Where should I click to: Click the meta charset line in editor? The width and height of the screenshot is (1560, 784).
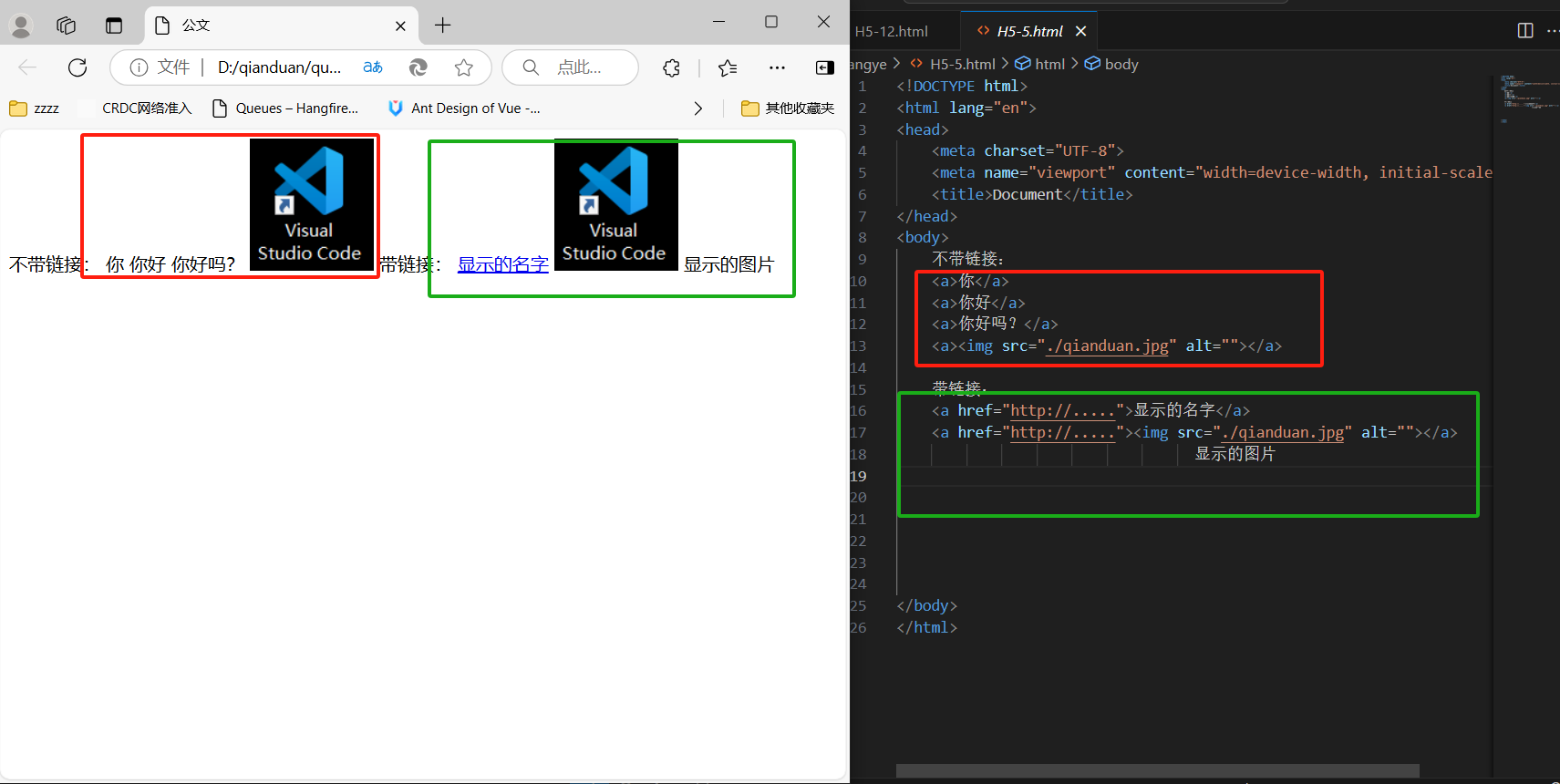(1028, 150)
